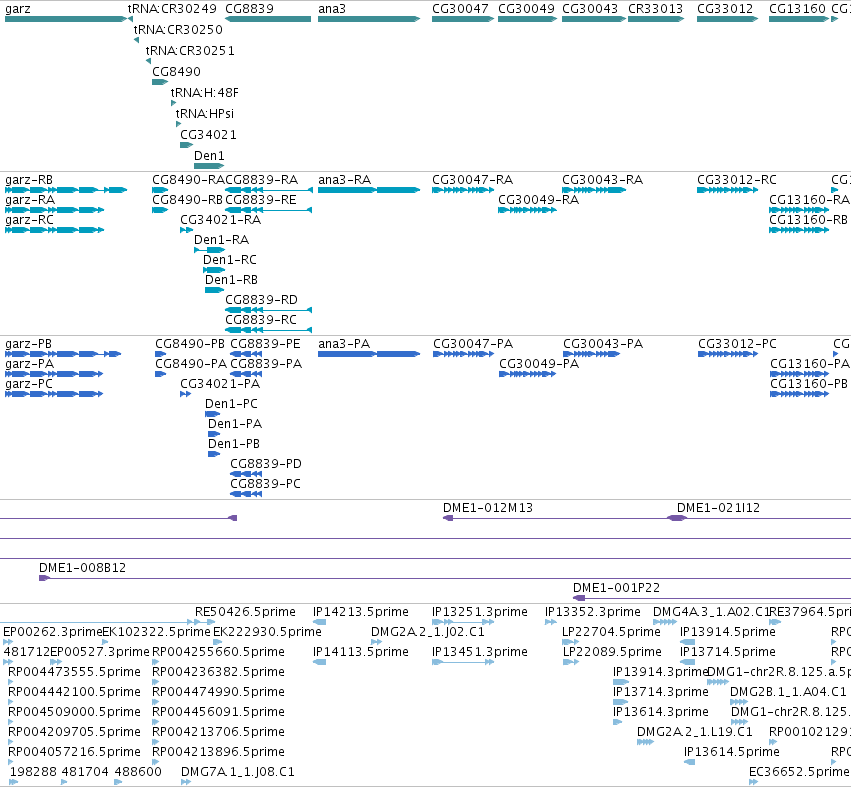The height and width of the screenshot is (787, 851).
Task: Click the CR33013 gene label
Action: (655, 9)
